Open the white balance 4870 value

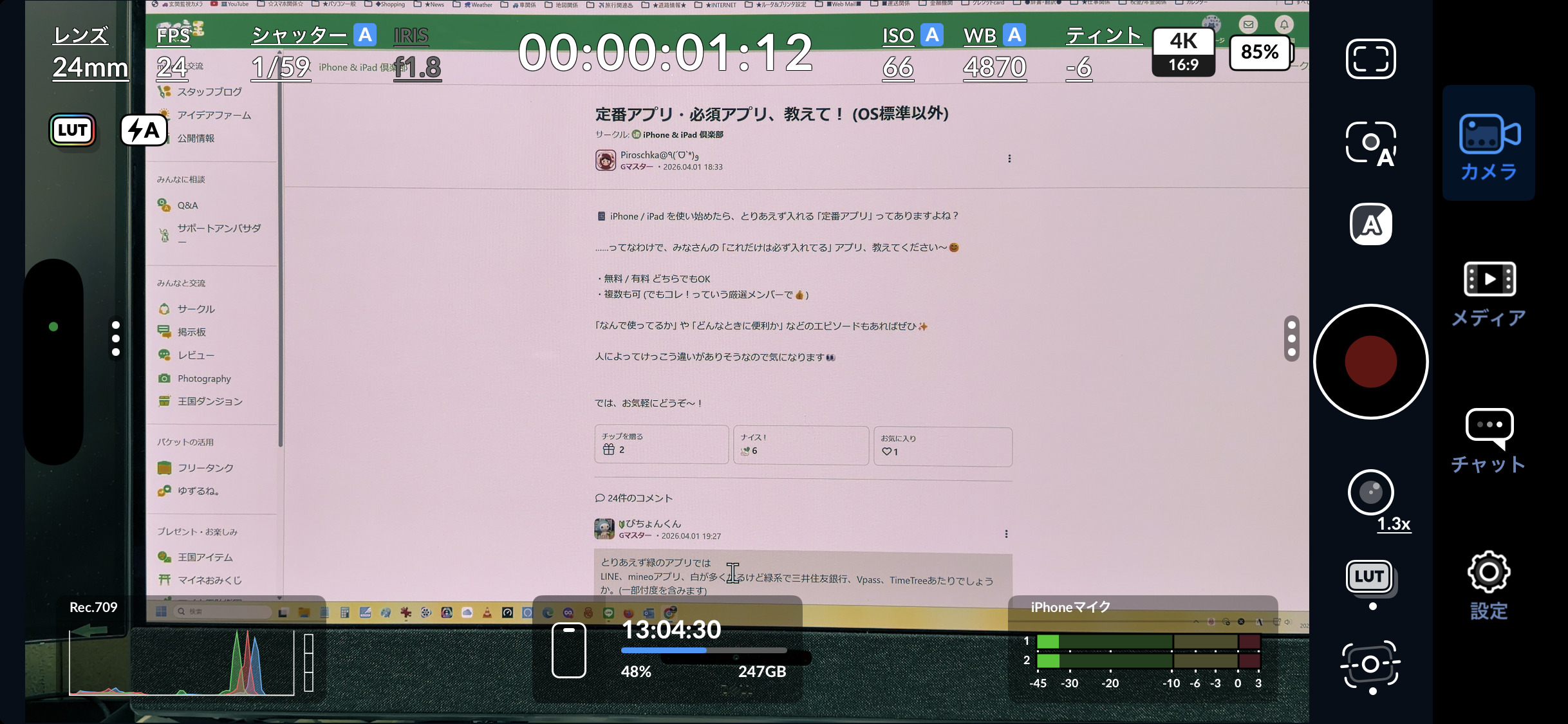994,67
